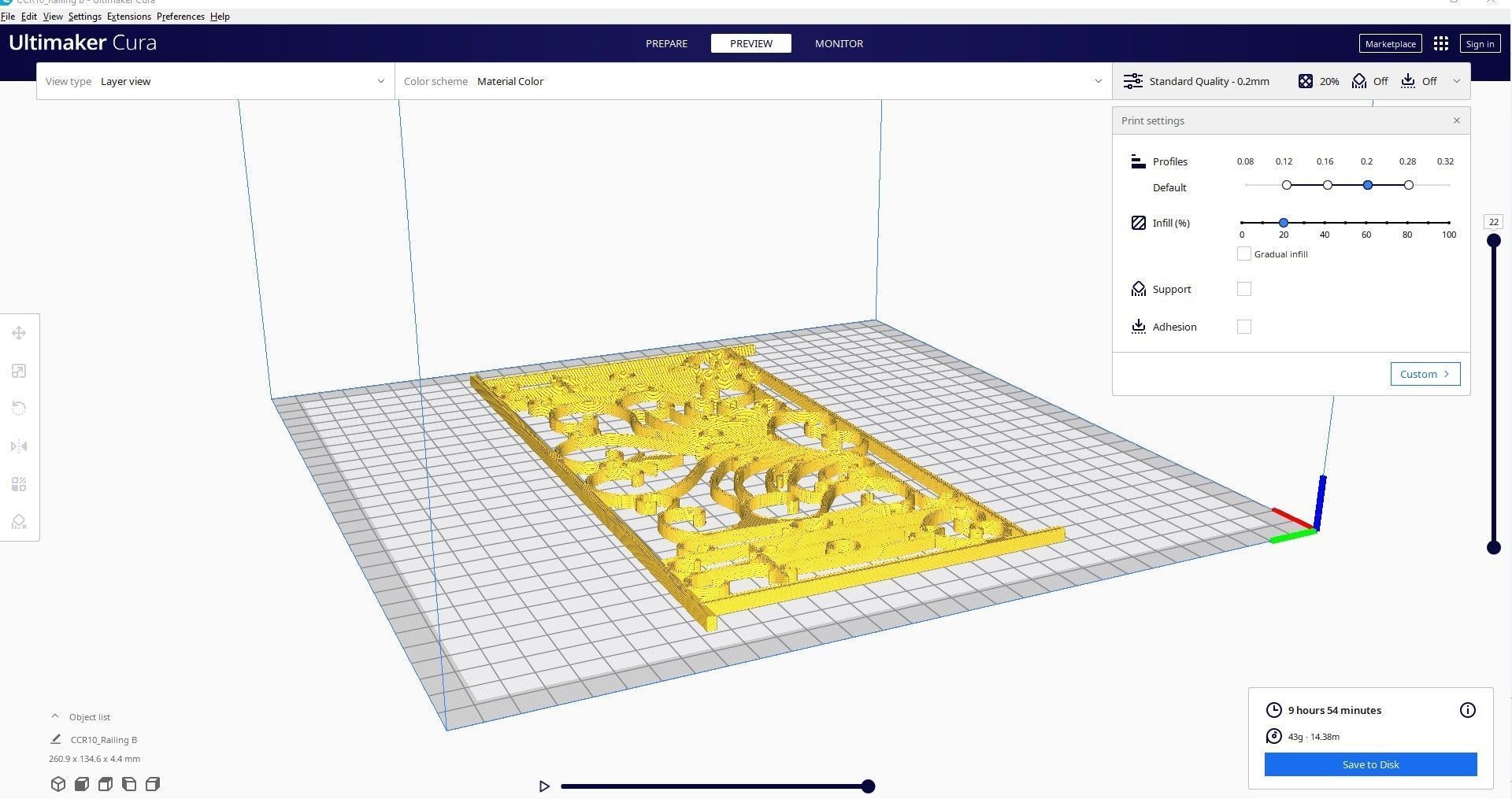Click the print info circle icon
1512x799 pixels.
click(1468, 710)
